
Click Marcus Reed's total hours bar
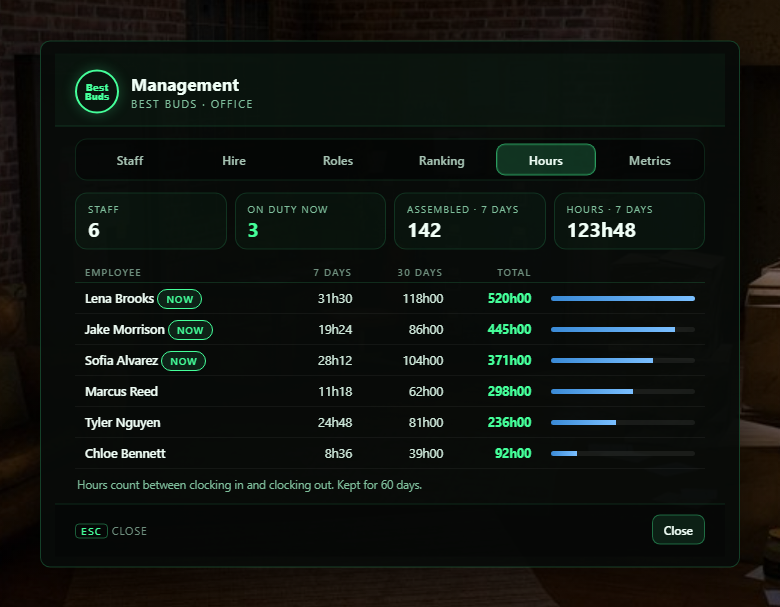623,392
